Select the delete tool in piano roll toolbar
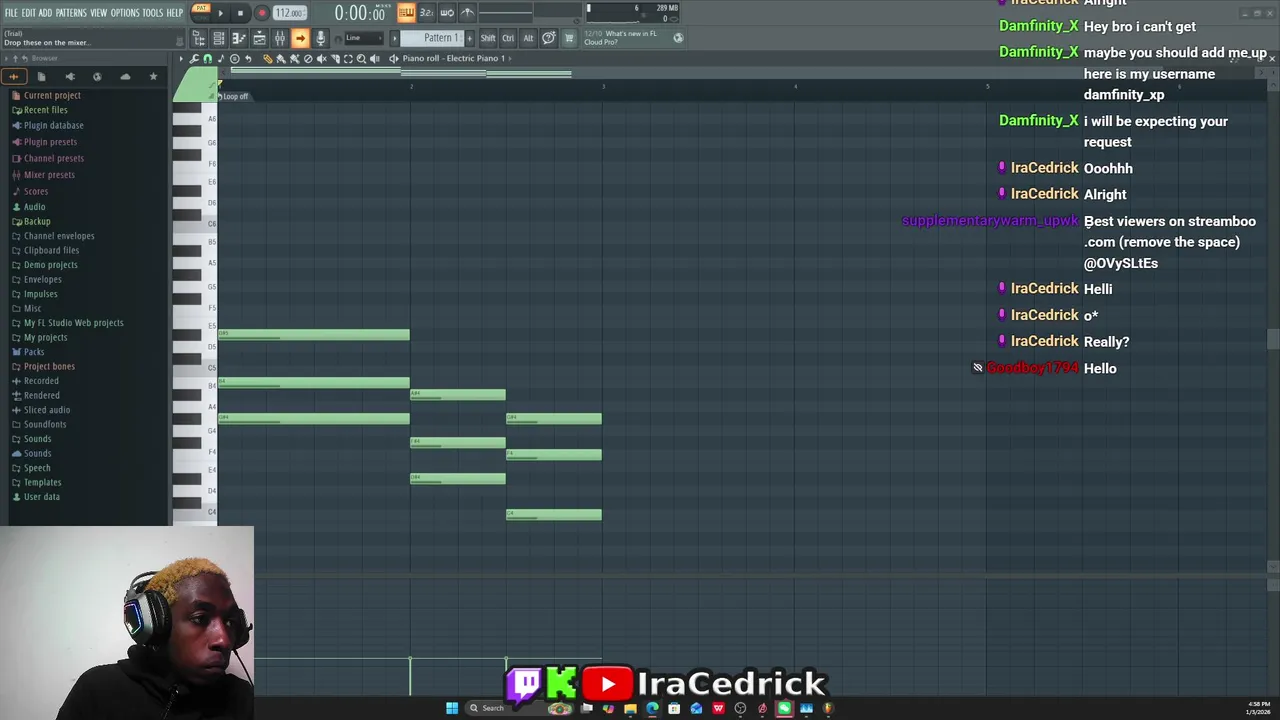The height and width of the screenshot is (720, 1280). pos(308,59)
